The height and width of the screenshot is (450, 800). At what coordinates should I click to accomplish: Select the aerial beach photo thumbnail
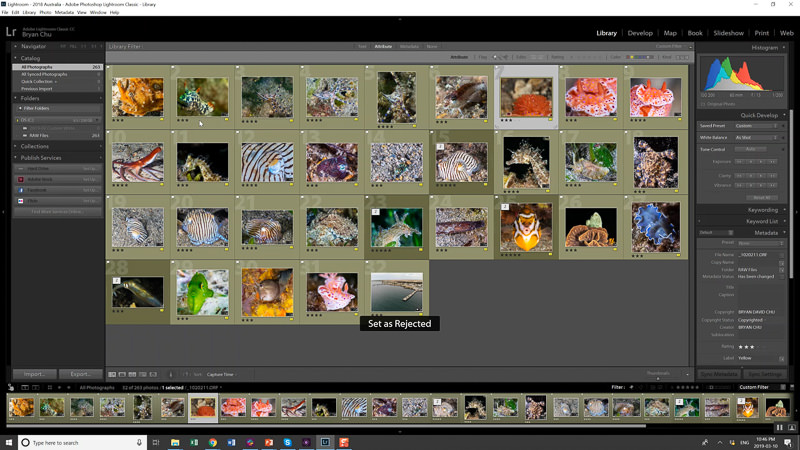pyautogui.click(x=396, y=292)
